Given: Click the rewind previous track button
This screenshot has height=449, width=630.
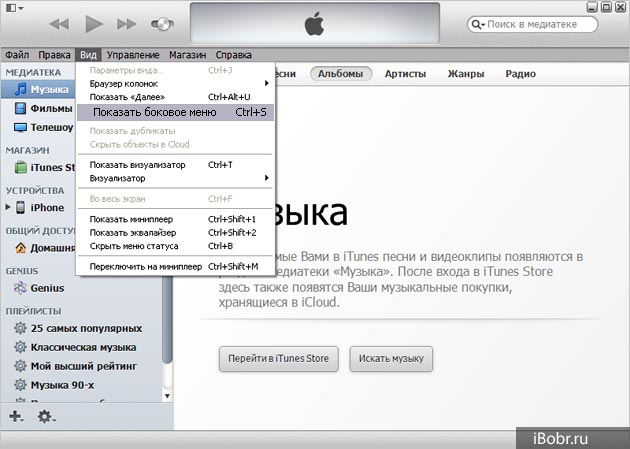Looking at the screenshot, I should 59,24.
